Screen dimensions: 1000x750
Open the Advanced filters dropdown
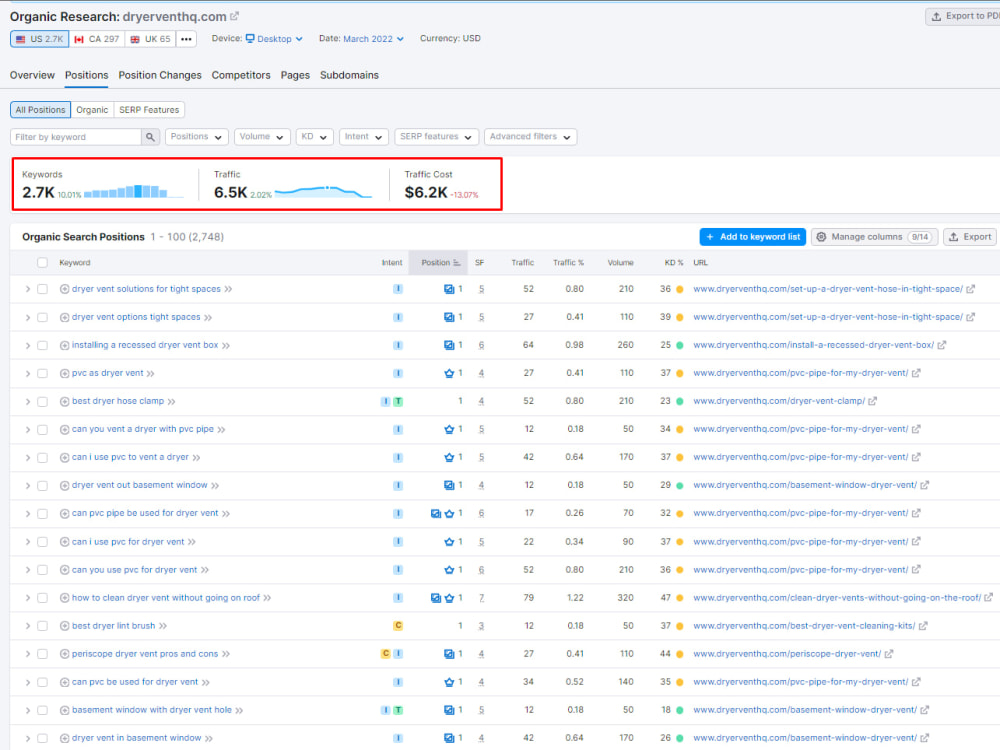pyautogui.click(x=530, y=137)
